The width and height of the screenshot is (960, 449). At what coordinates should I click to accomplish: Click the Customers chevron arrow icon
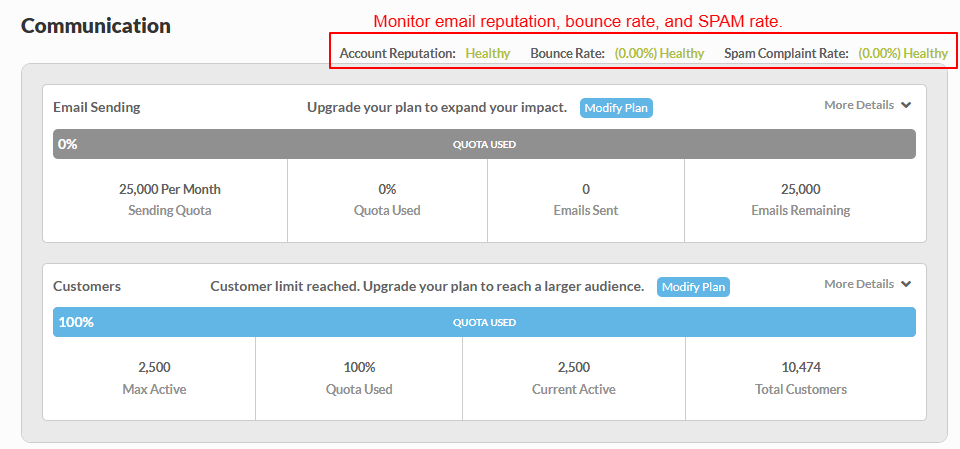906,284
